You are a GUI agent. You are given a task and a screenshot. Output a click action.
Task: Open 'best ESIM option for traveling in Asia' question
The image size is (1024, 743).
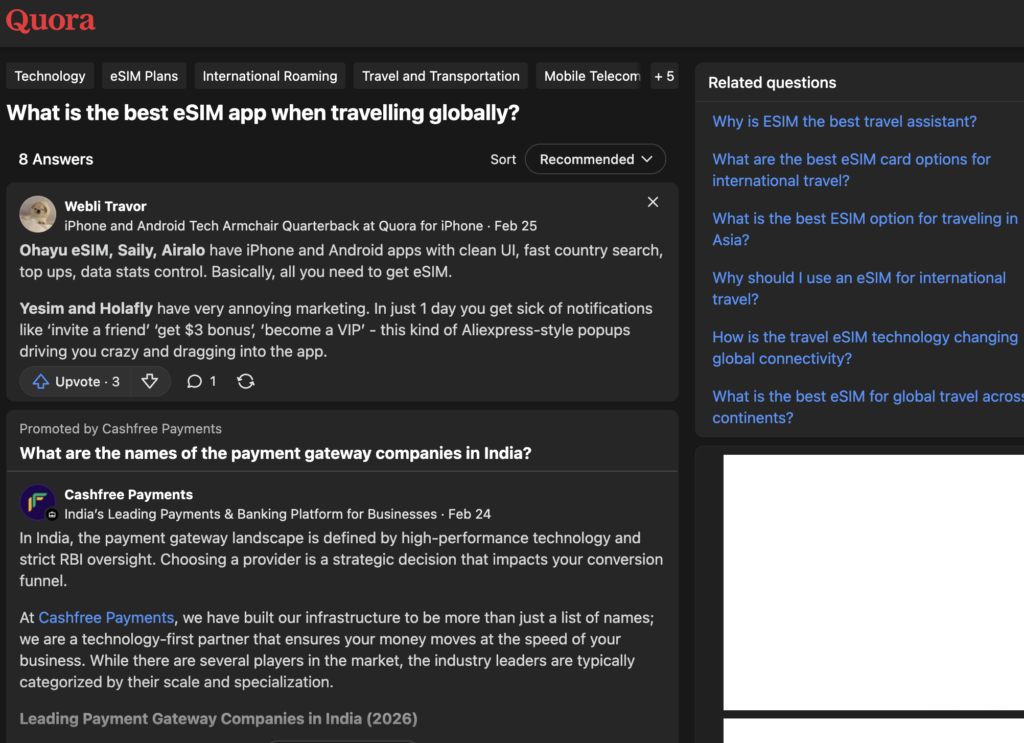[865, 229]
